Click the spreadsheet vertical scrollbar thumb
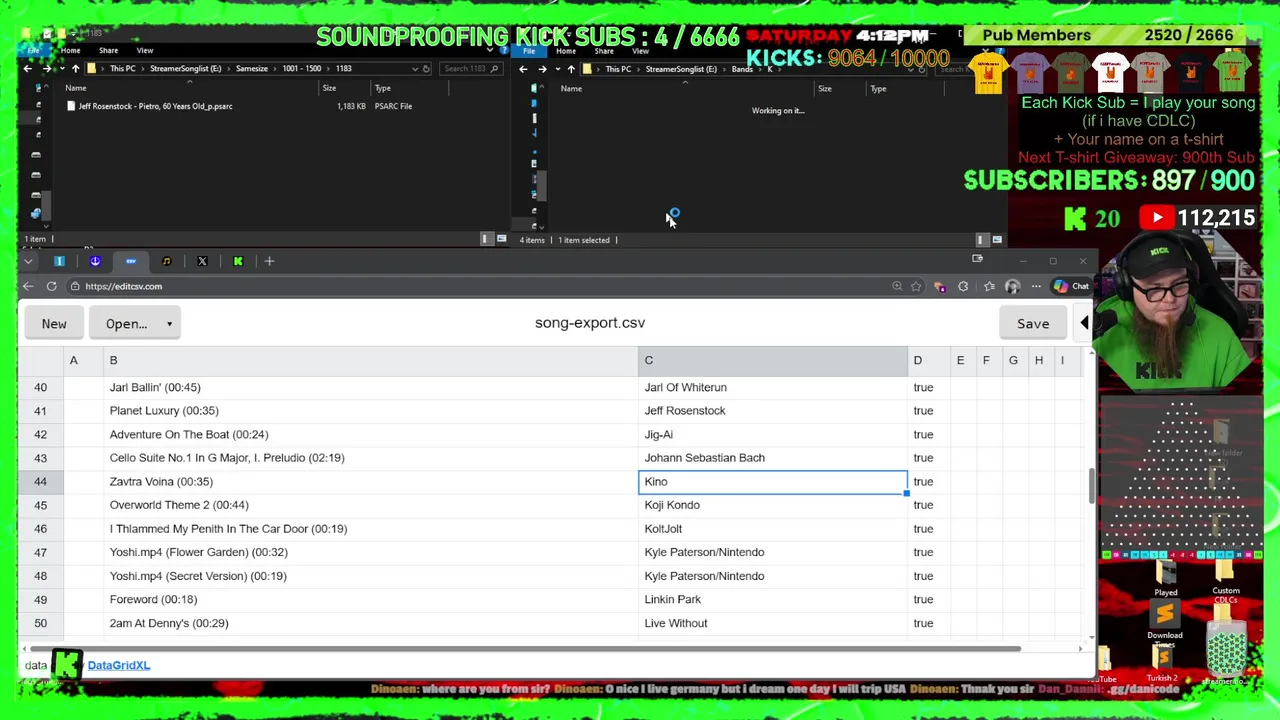The image size is (1280, 720). [x=1091, y=485]
